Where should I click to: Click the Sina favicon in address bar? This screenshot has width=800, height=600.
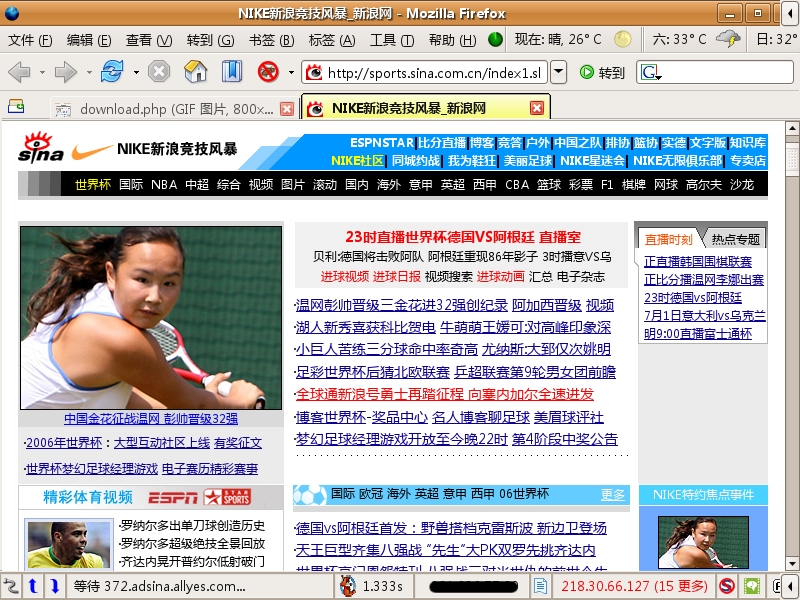(x=314, y=72)
